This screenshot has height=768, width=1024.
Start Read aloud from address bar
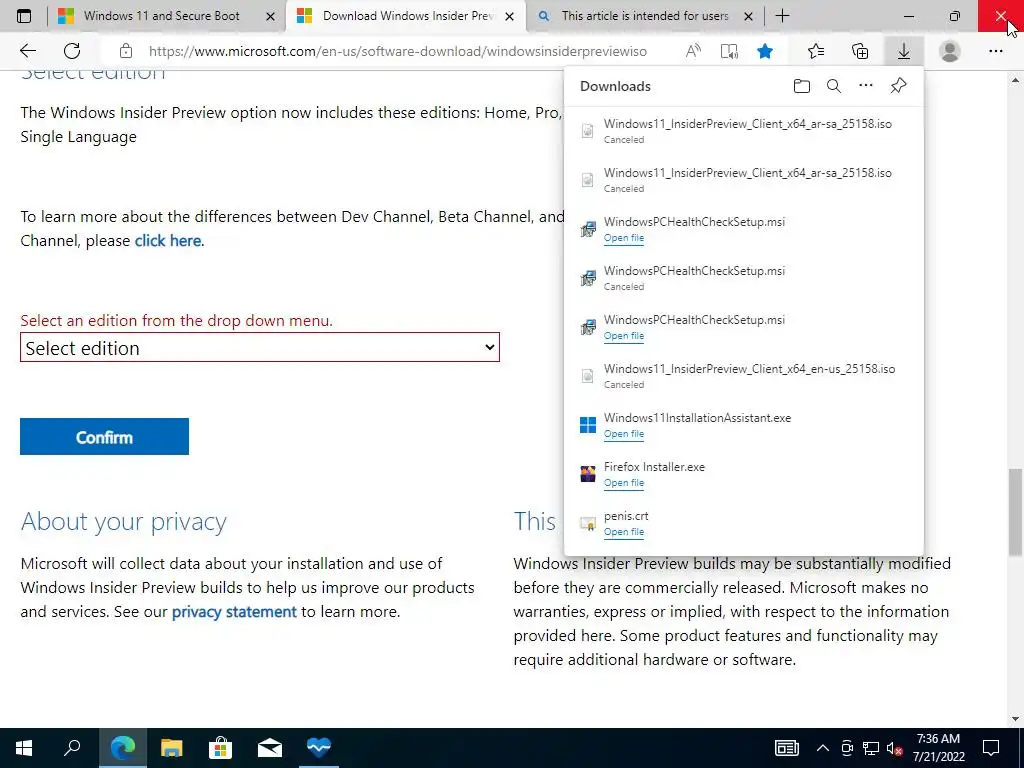click(x=693, y=51)
